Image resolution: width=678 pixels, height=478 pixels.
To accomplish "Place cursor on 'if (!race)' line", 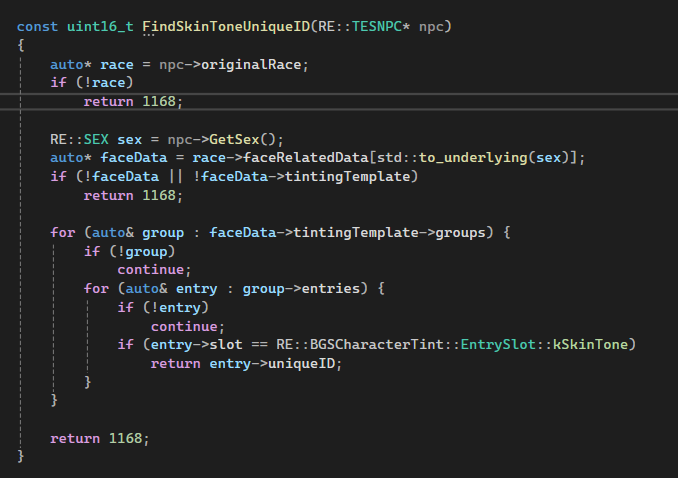I will [x=92, y=83].
